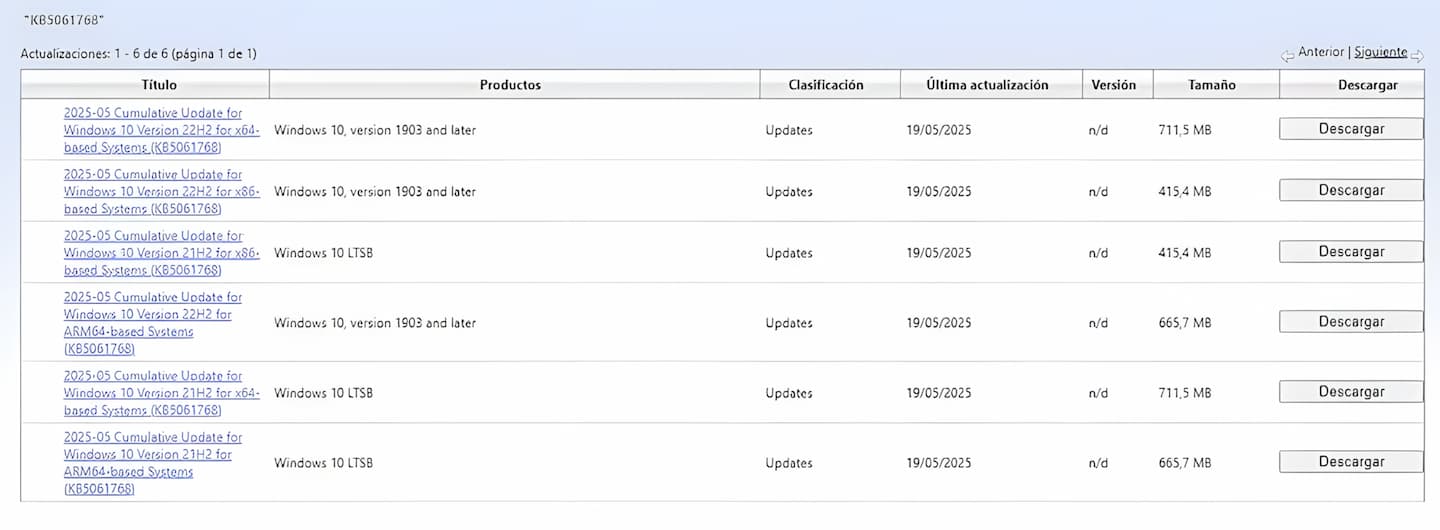1440x530 pixels.
Task: Open the 22H2 ARM64-based Systems update link
Action: pos(152,323)
